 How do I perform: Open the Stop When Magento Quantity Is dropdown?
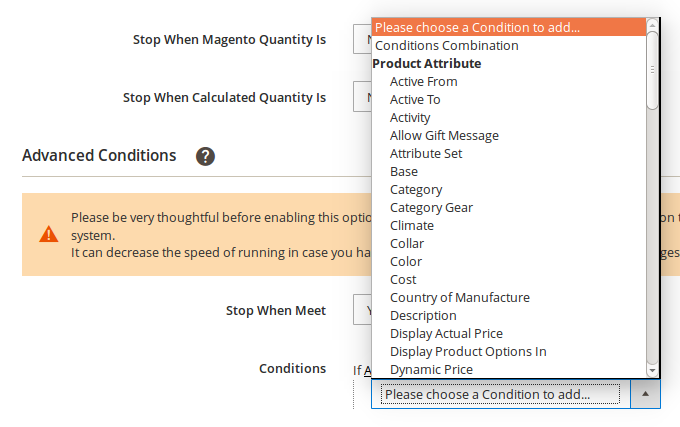coord(362,40)
